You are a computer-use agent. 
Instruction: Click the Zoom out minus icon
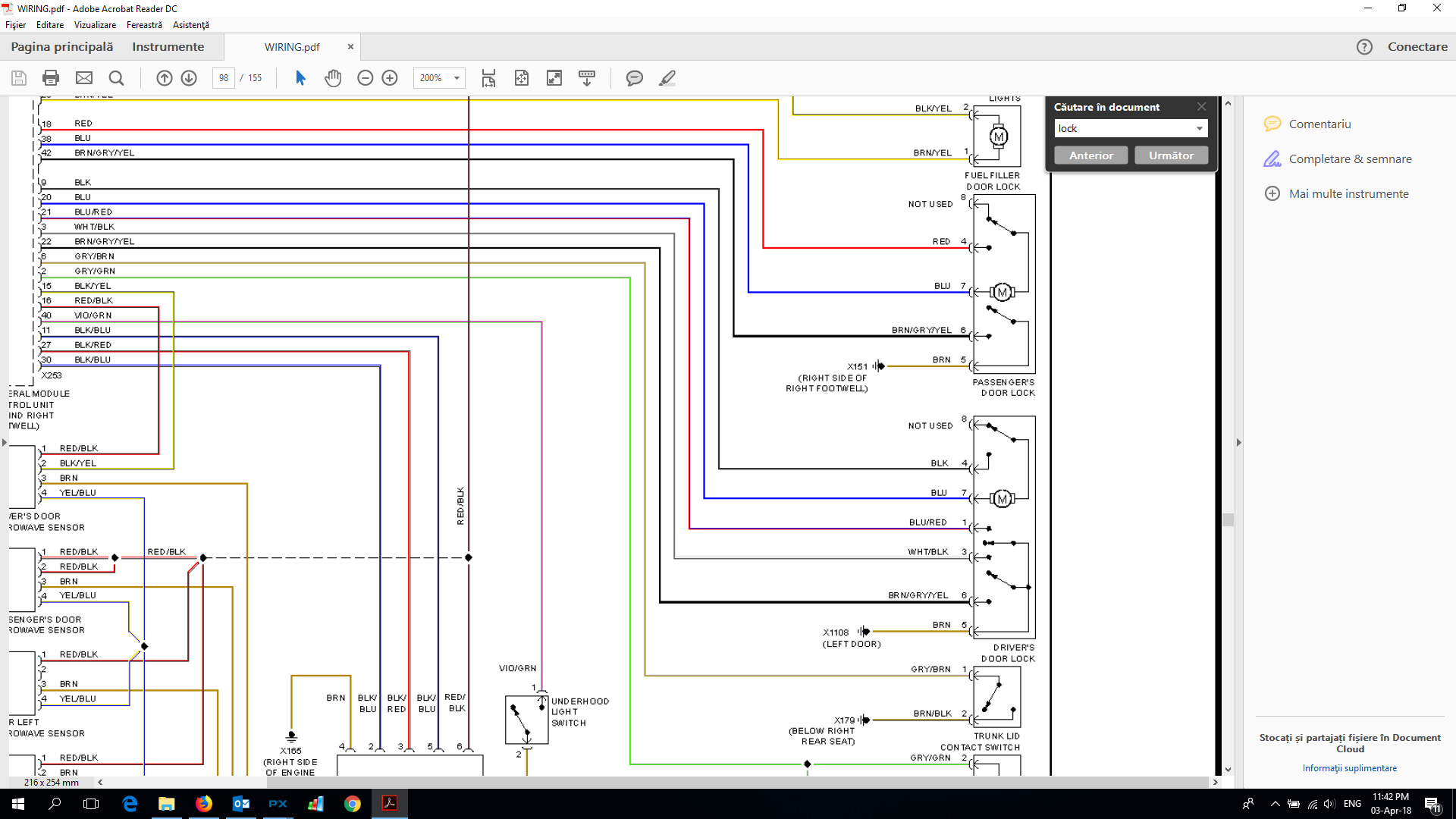coord(365,78)
